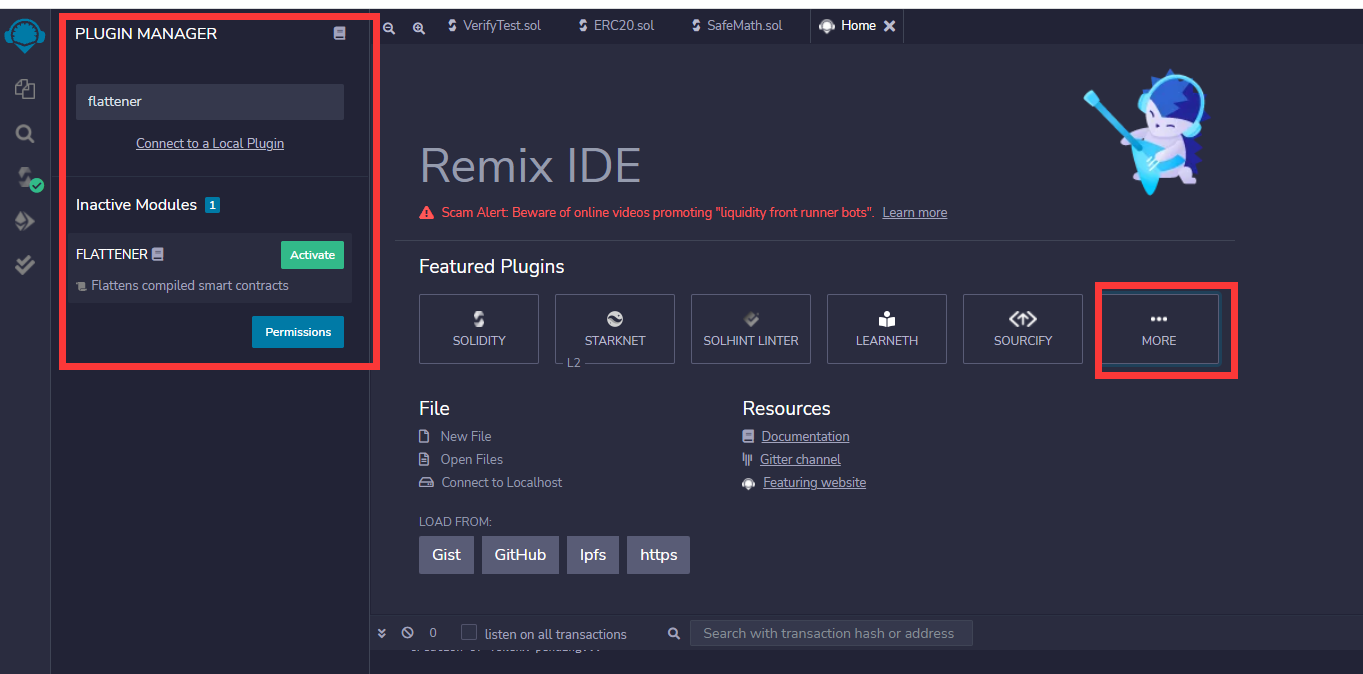Open the STARKNET featured plugin
The width and height of the screenshot is (1363, 674).
tap(615, 328)
